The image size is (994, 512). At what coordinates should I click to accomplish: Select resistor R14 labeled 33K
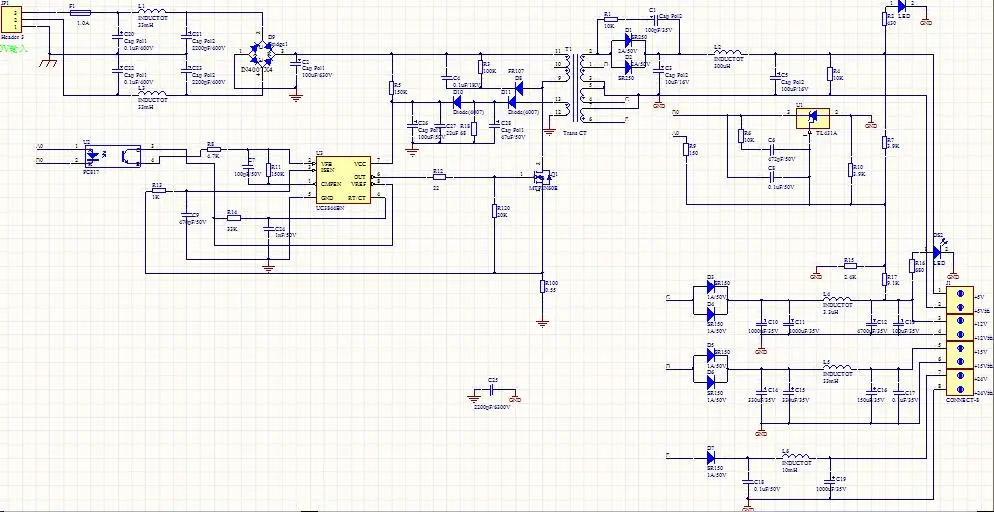click(233, 218)
